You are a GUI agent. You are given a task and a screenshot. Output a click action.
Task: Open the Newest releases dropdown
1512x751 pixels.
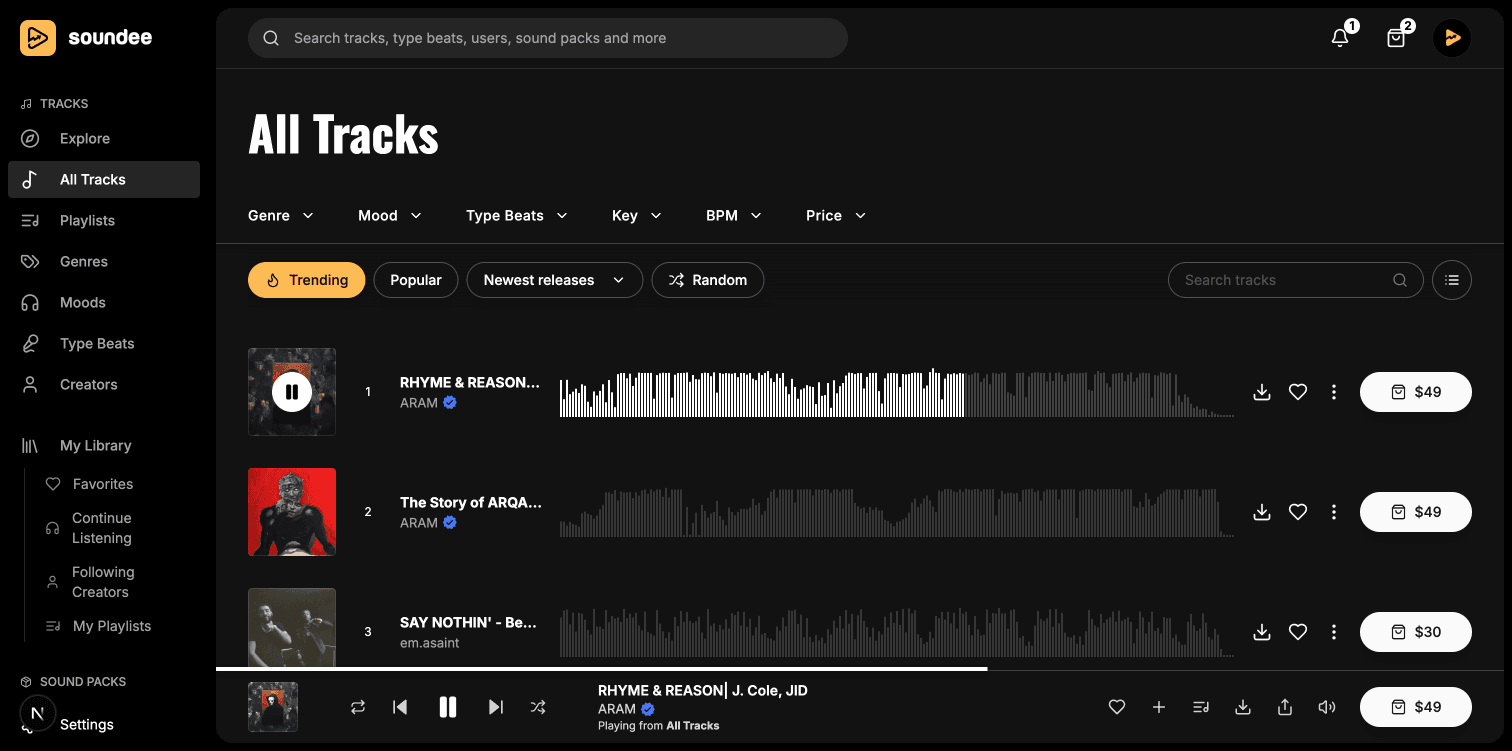[x=554, y=280]
